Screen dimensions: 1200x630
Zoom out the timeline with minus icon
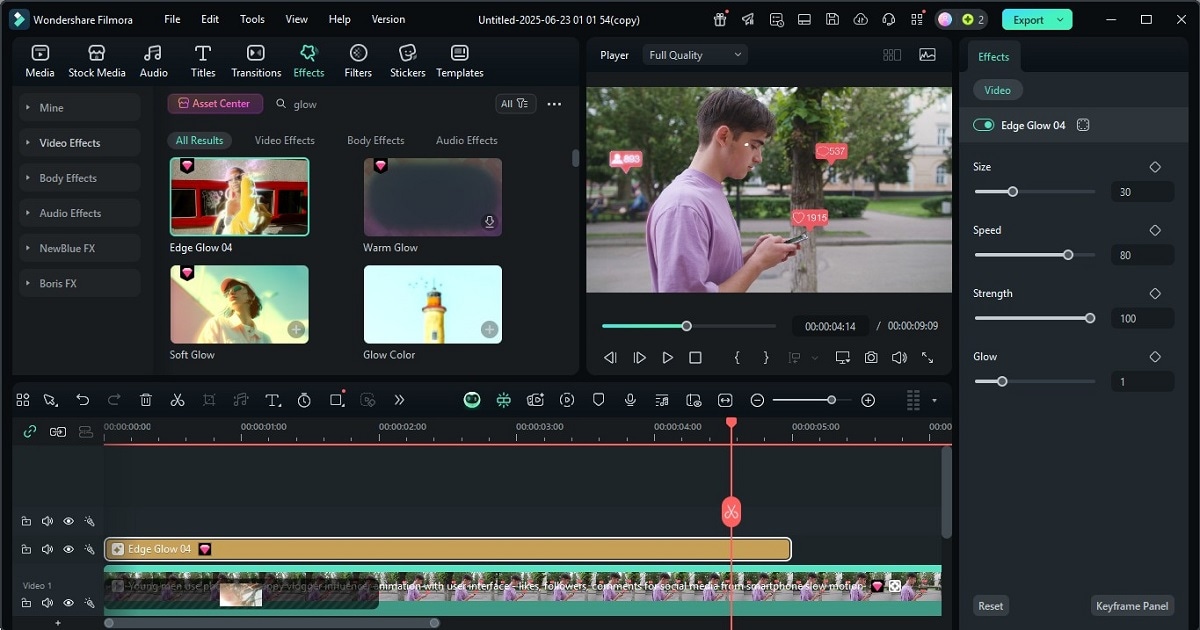[757, 400]
